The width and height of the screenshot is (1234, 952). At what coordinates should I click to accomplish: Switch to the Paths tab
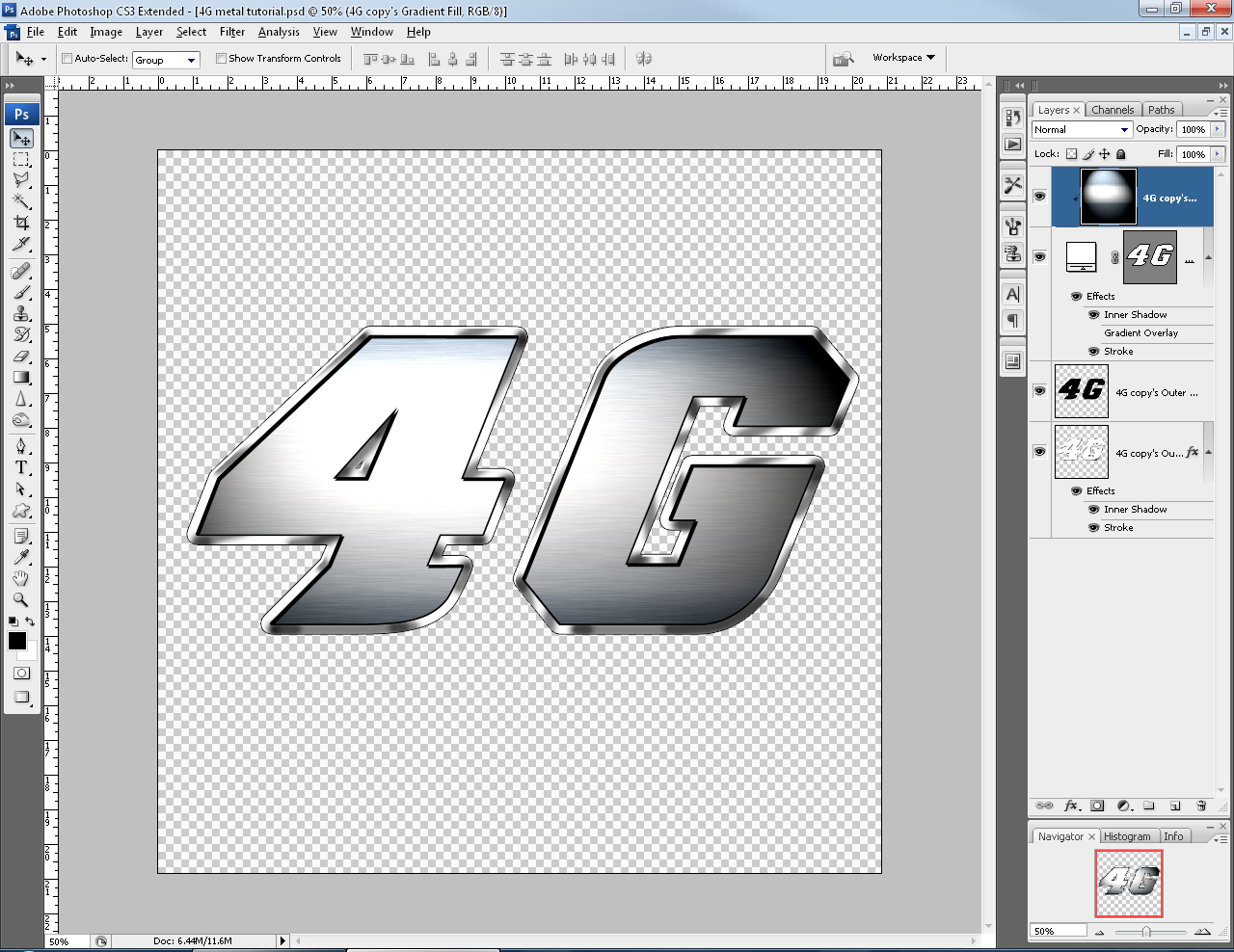click(1162, 110)
